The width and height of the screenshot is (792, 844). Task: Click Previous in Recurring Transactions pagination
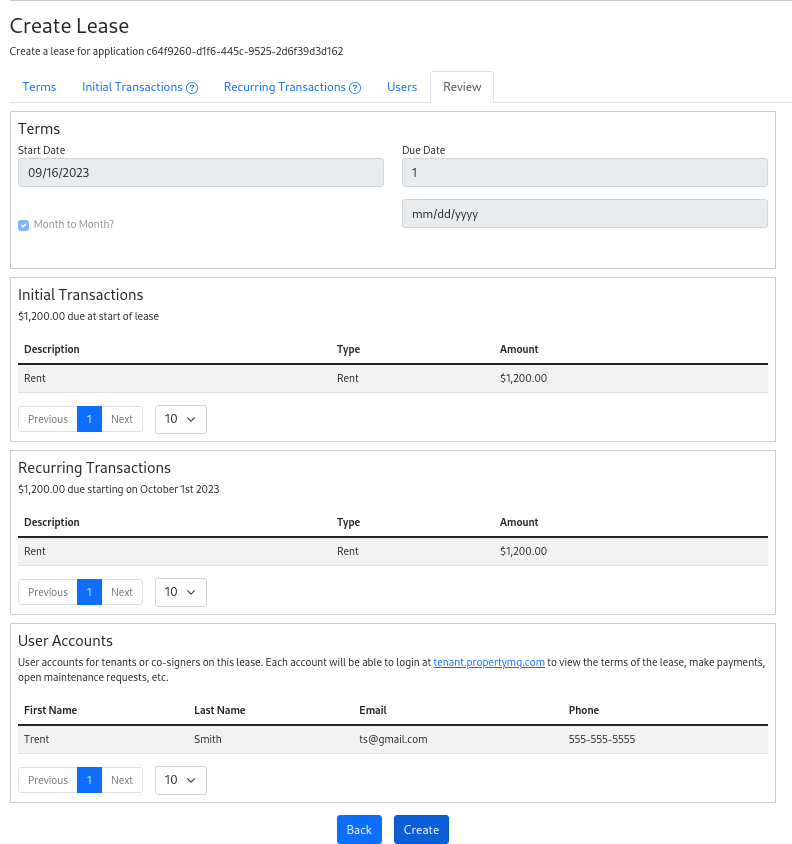(x=48, y=592)
